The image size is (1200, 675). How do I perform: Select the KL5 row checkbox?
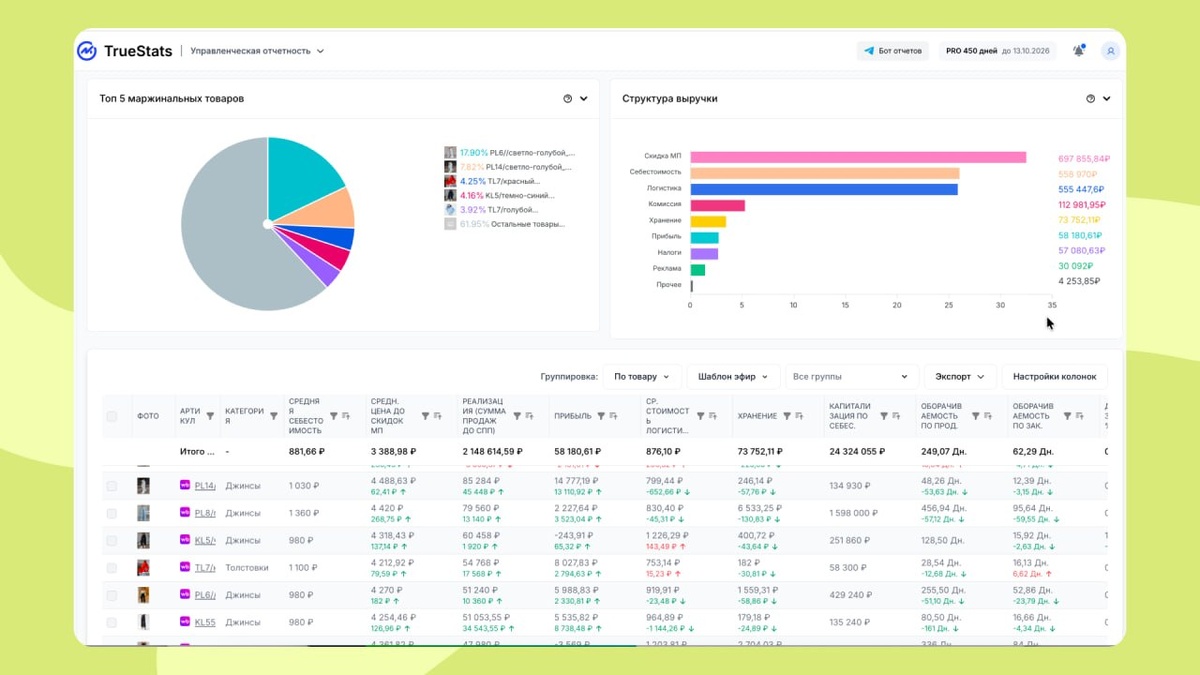click(x=111, y=540)
